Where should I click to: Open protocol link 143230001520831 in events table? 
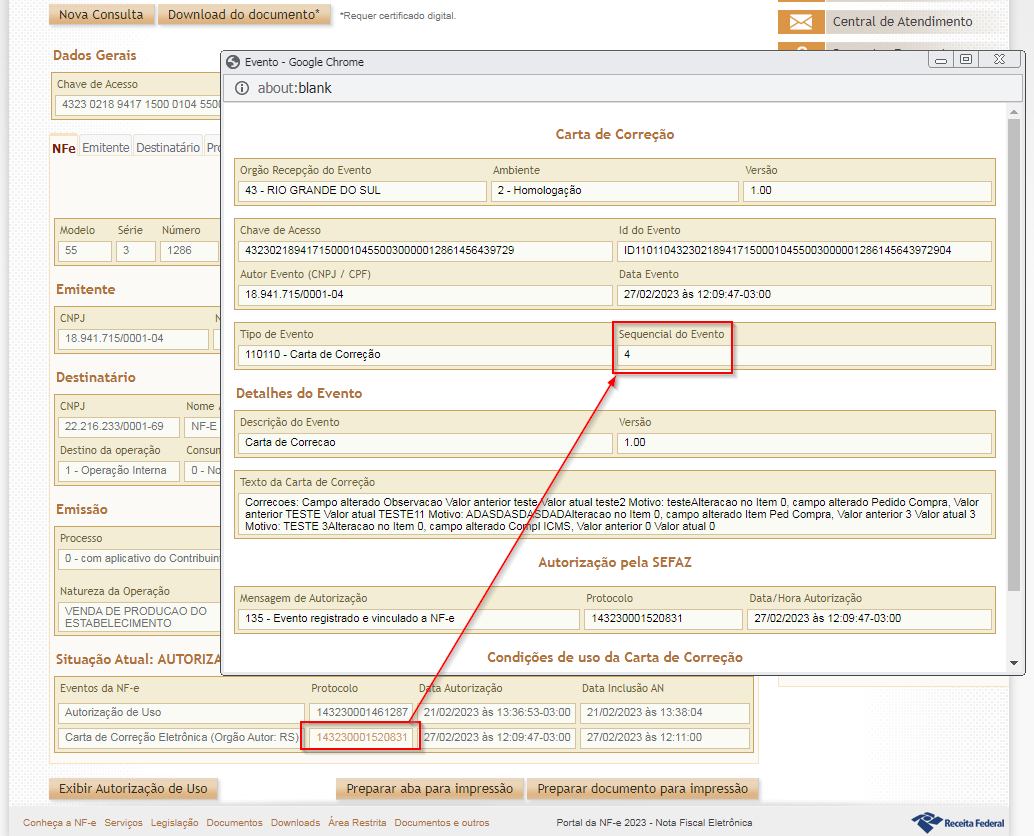tap(361, 737)
